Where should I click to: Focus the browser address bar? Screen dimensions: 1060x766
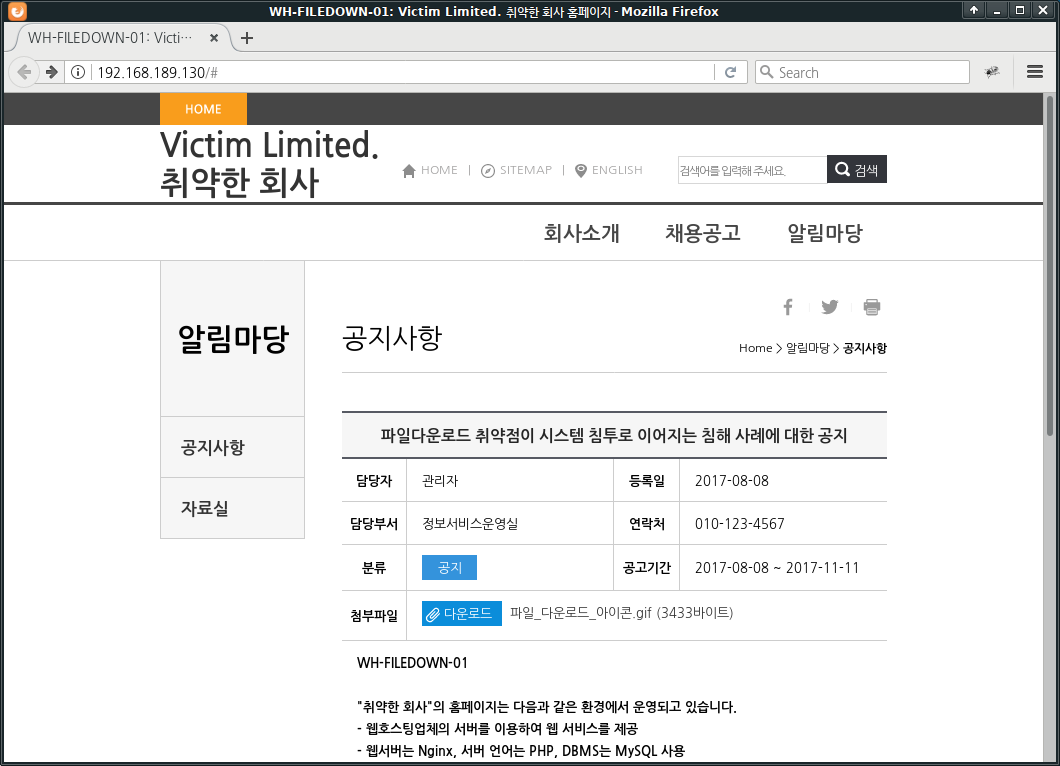pyautogui.click(x=402, y=72)
